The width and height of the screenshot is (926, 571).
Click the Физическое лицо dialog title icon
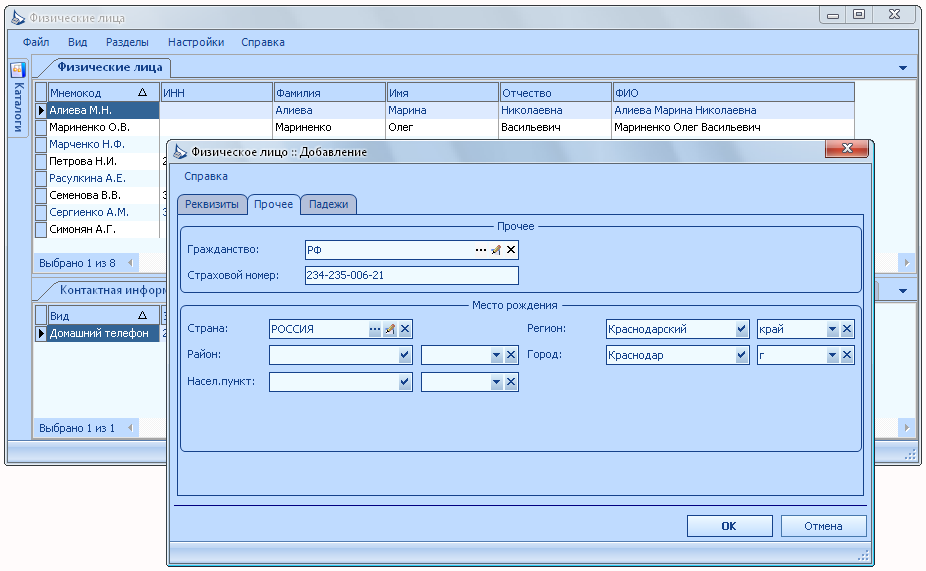point(180,152)
